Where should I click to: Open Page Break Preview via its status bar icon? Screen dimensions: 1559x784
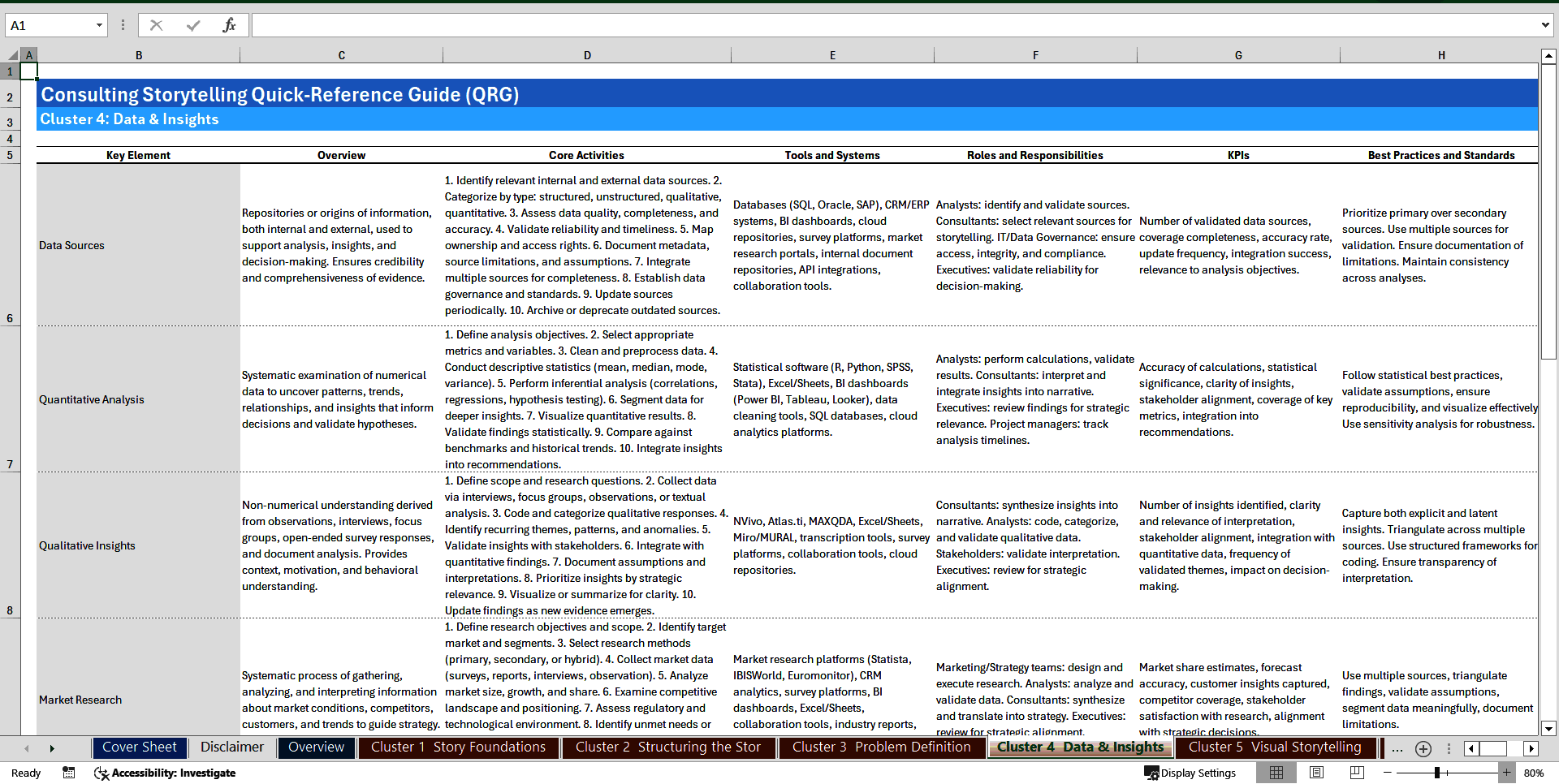pos(1358,773)
